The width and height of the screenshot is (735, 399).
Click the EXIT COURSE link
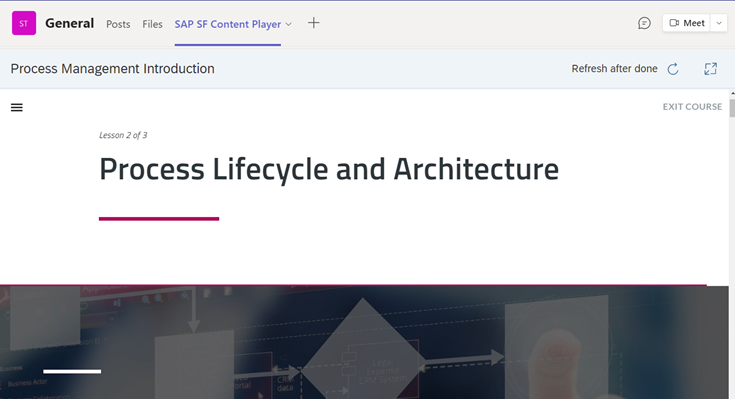pos(692,107)
